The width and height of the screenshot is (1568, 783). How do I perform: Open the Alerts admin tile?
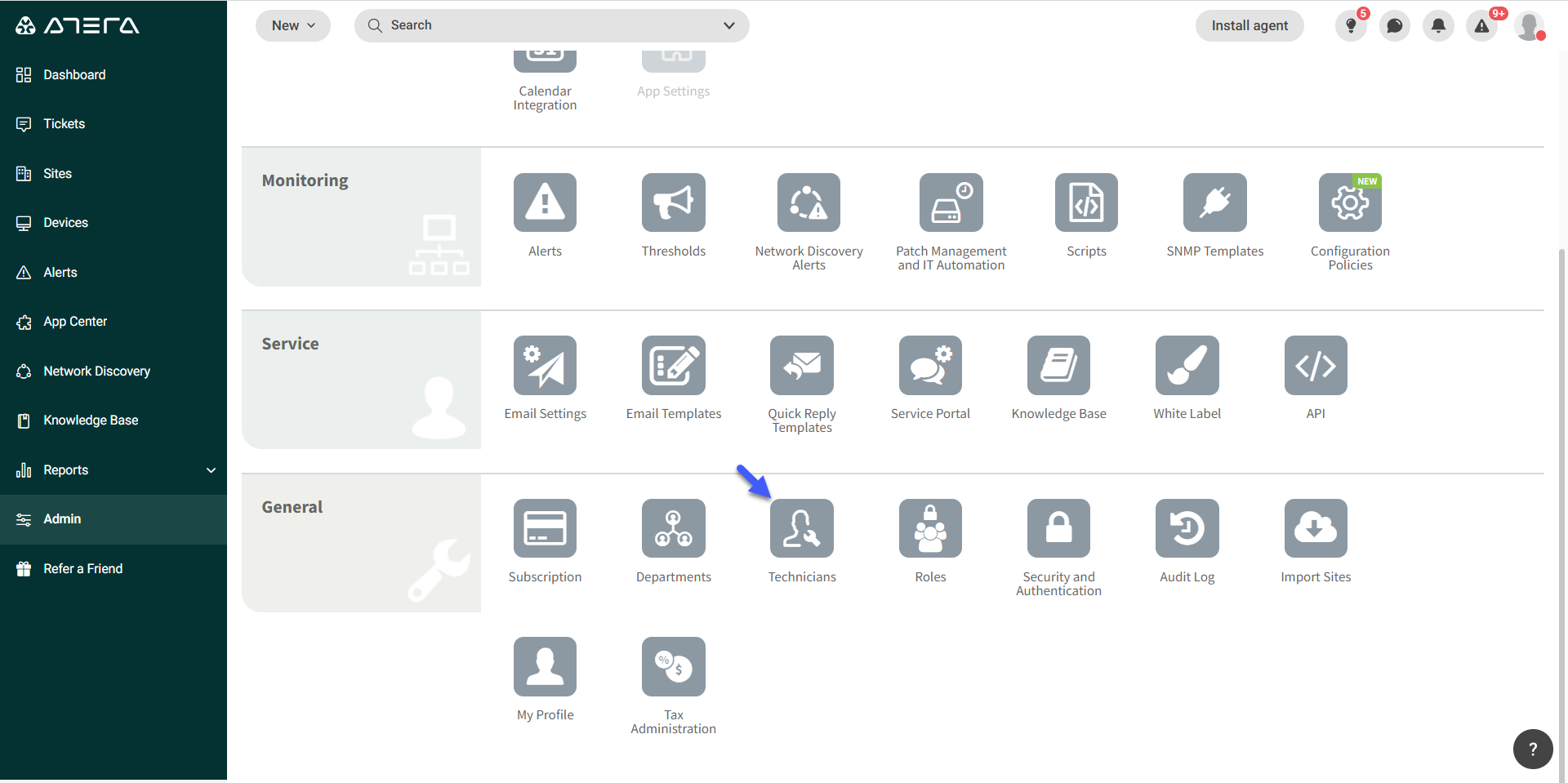tap(545, 202)
